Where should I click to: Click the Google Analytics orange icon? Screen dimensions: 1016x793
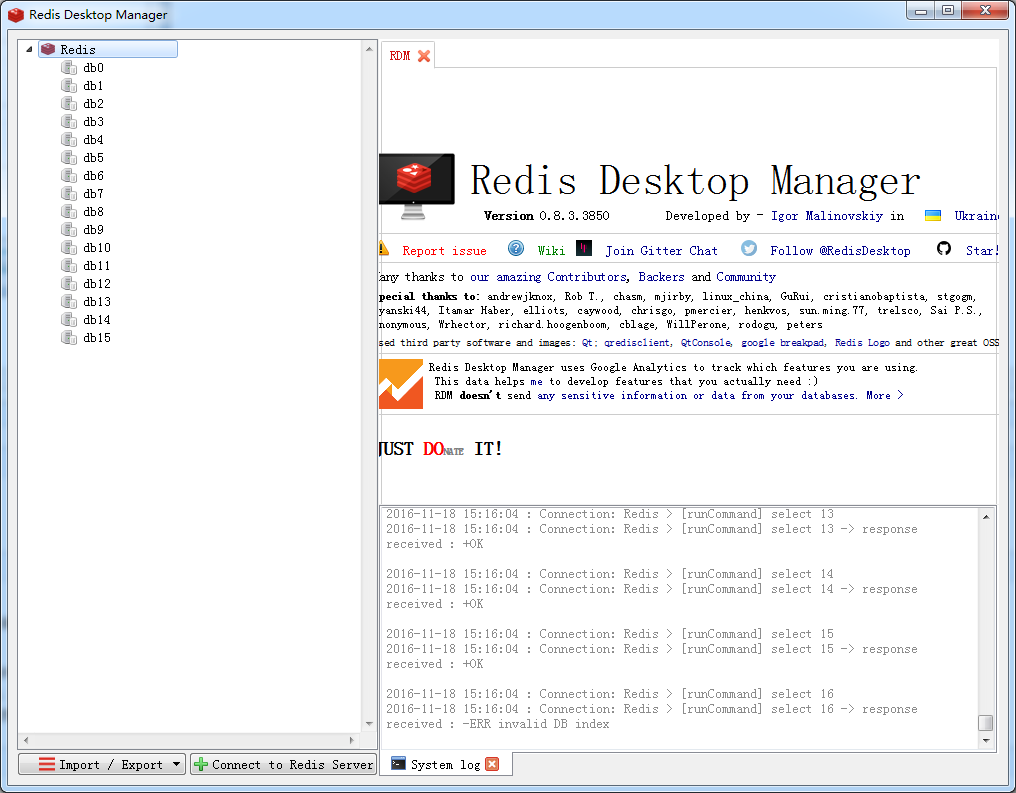[400, 384]
